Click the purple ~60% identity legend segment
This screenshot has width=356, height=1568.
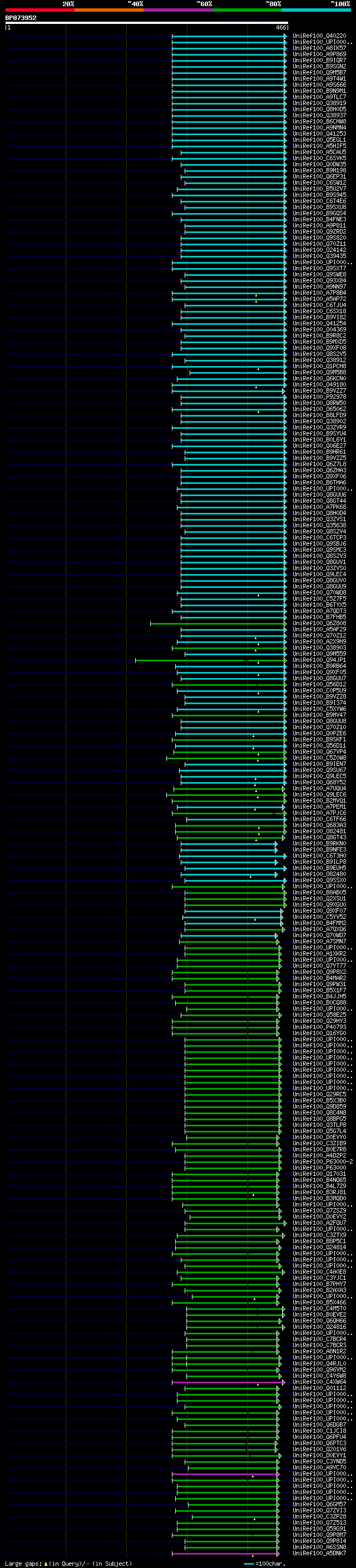click(179, 10)
